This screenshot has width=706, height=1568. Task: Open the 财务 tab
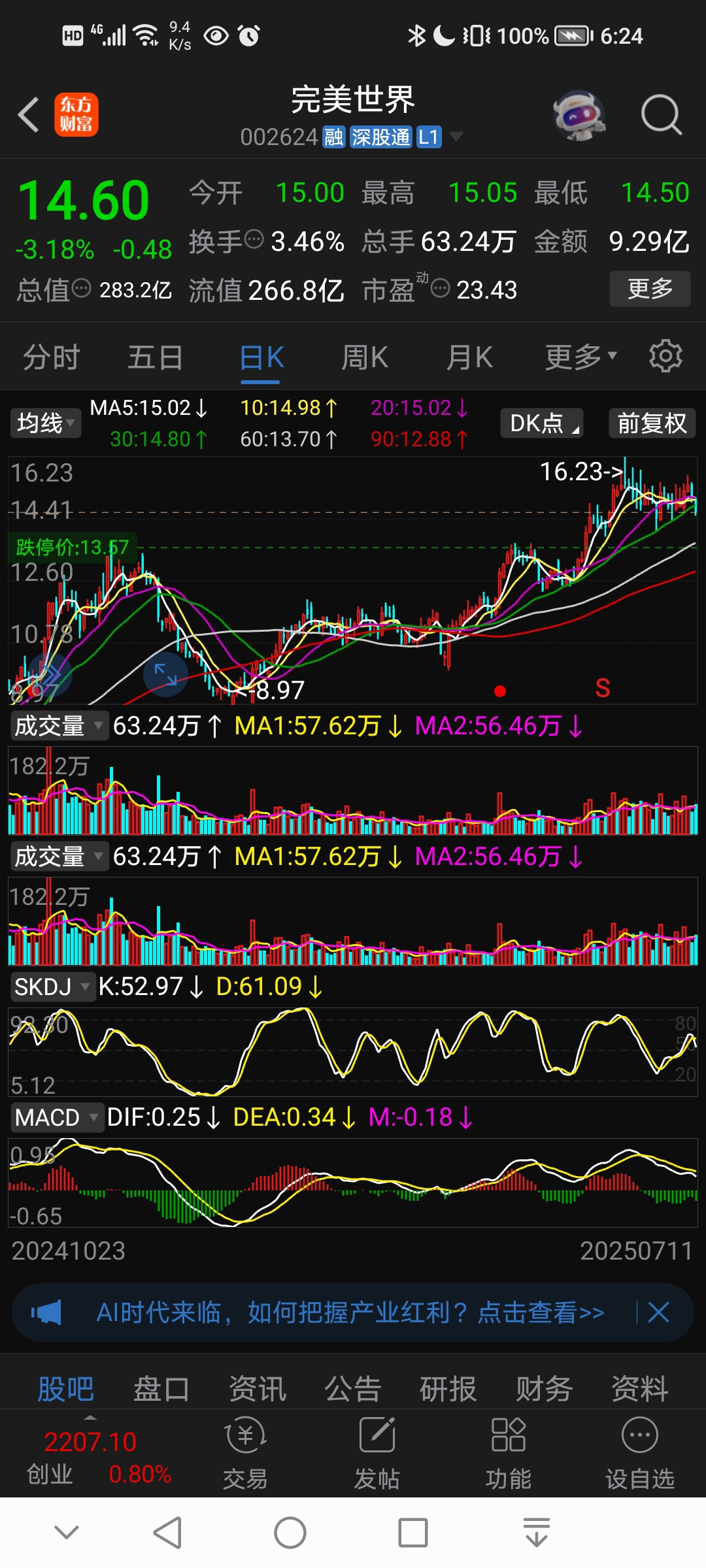tap(545, 1389)
